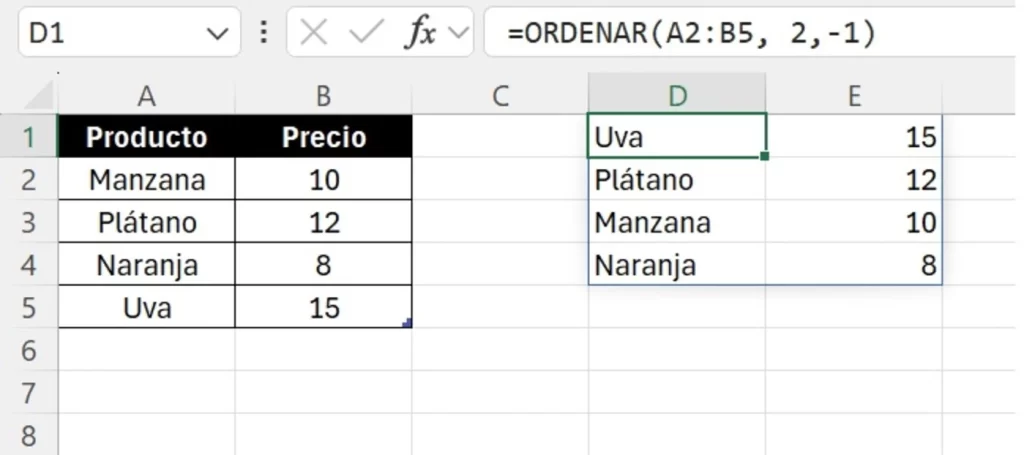Click the Select All corner triangle
This screenshot has height=455, width=1024.
click(38, 96)
